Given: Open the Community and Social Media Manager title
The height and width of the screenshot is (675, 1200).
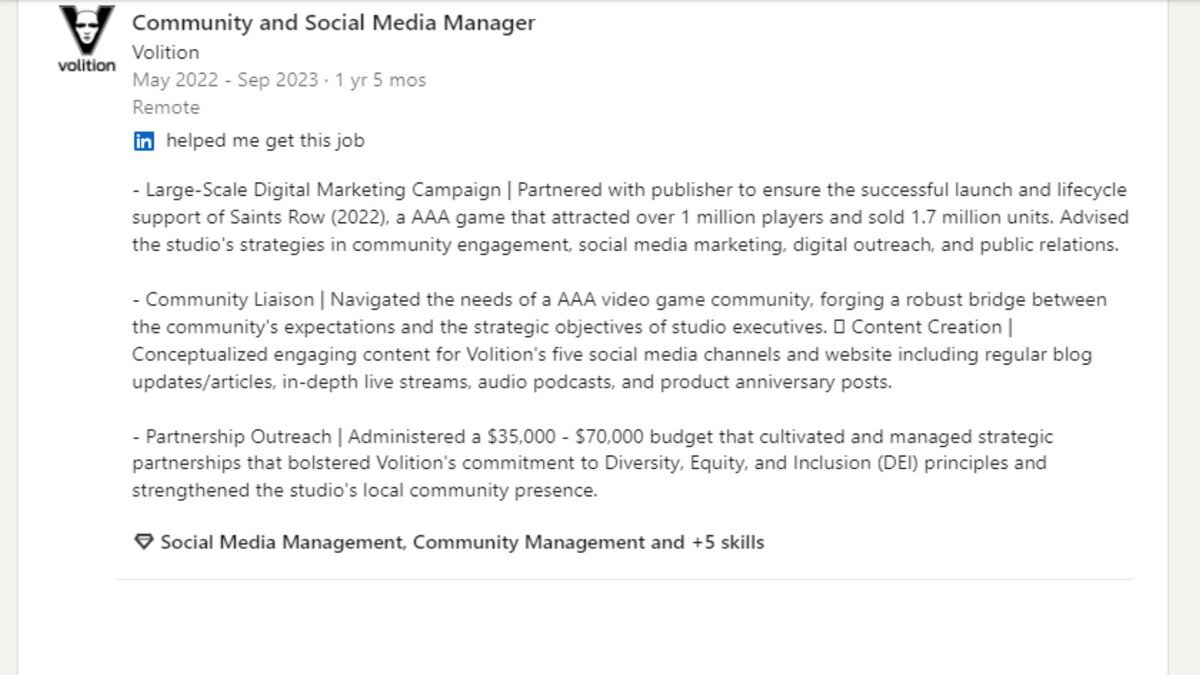Looking at the screenshot, I should (333, 23).
